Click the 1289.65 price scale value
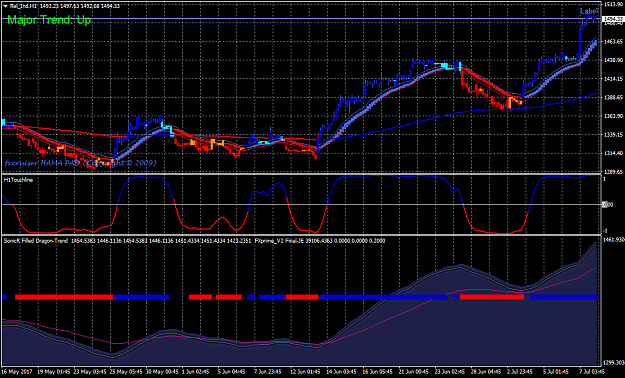625x378 pixels. click(613, 172)
